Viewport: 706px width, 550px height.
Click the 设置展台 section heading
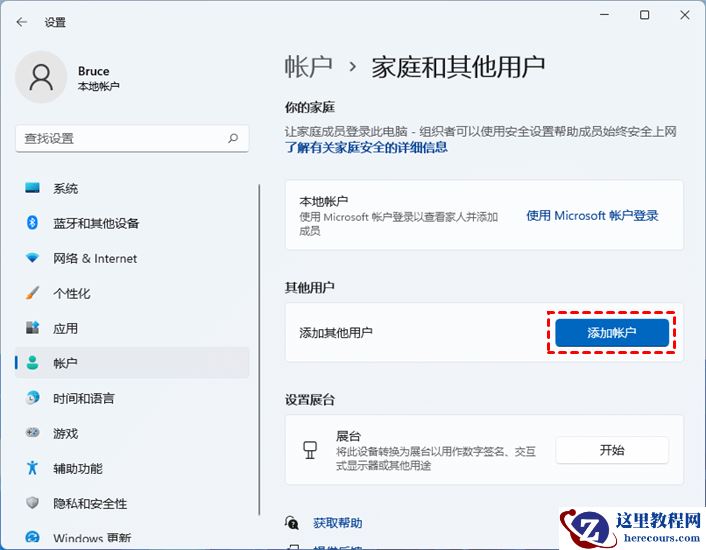coord(310,399)
